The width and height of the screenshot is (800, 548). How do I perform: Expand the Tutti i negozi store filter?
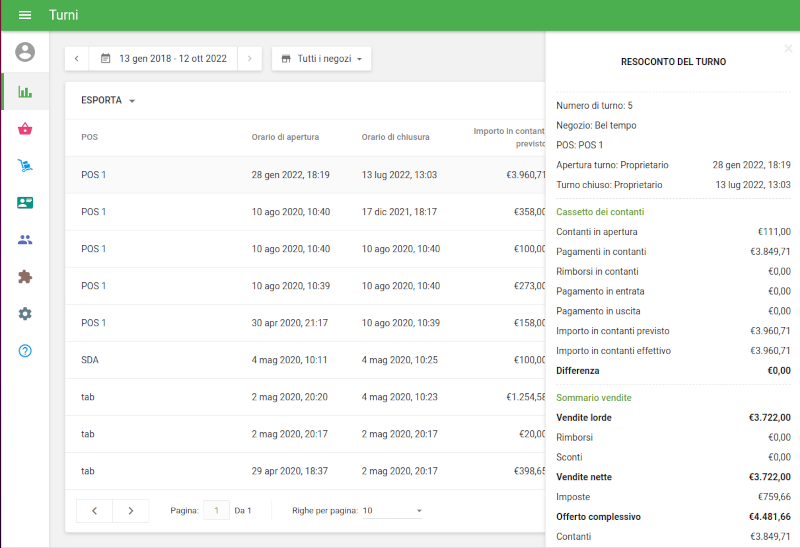tap(321, 59)
